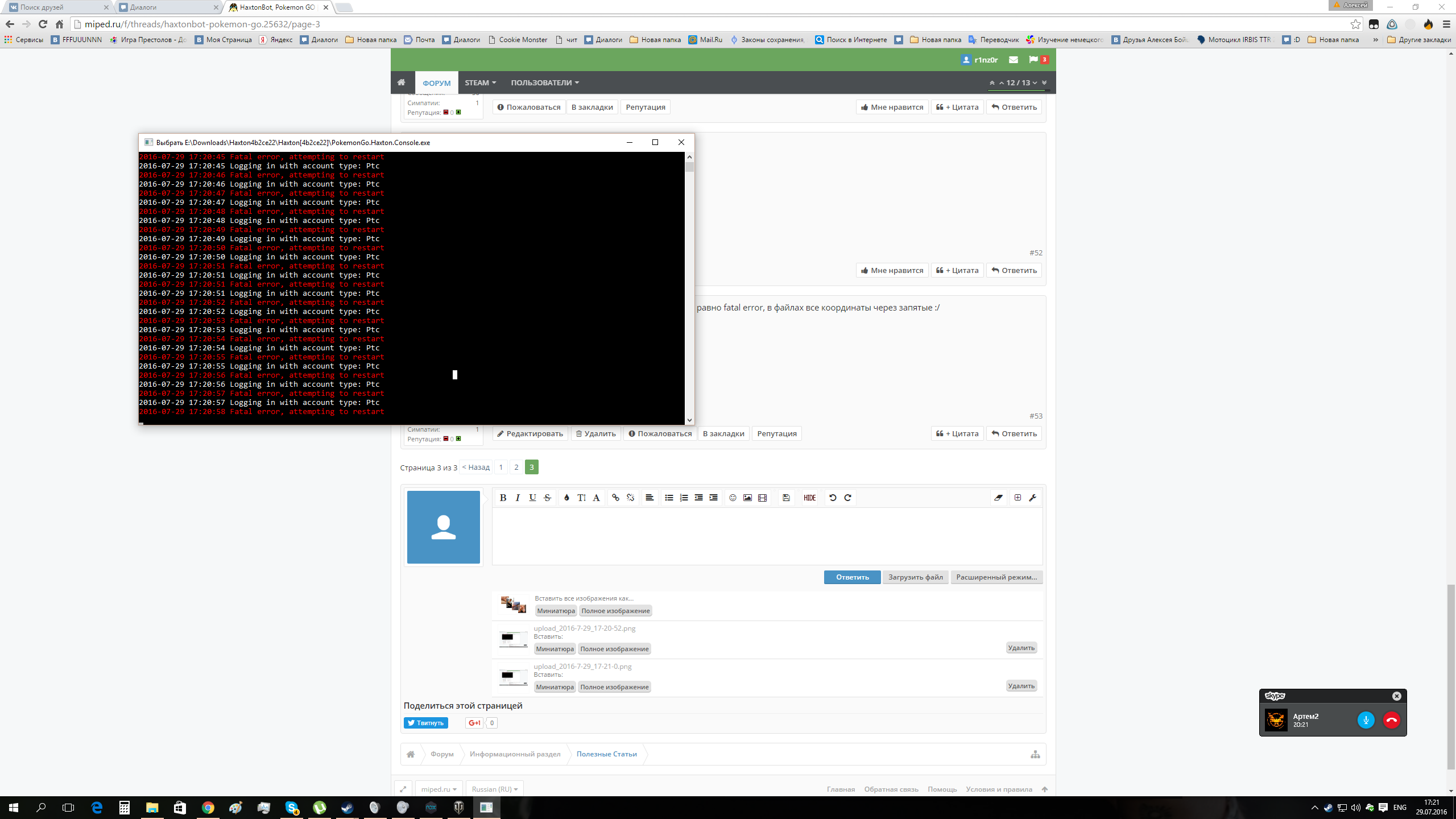Undo last edit in reply editor

(833, 498)
